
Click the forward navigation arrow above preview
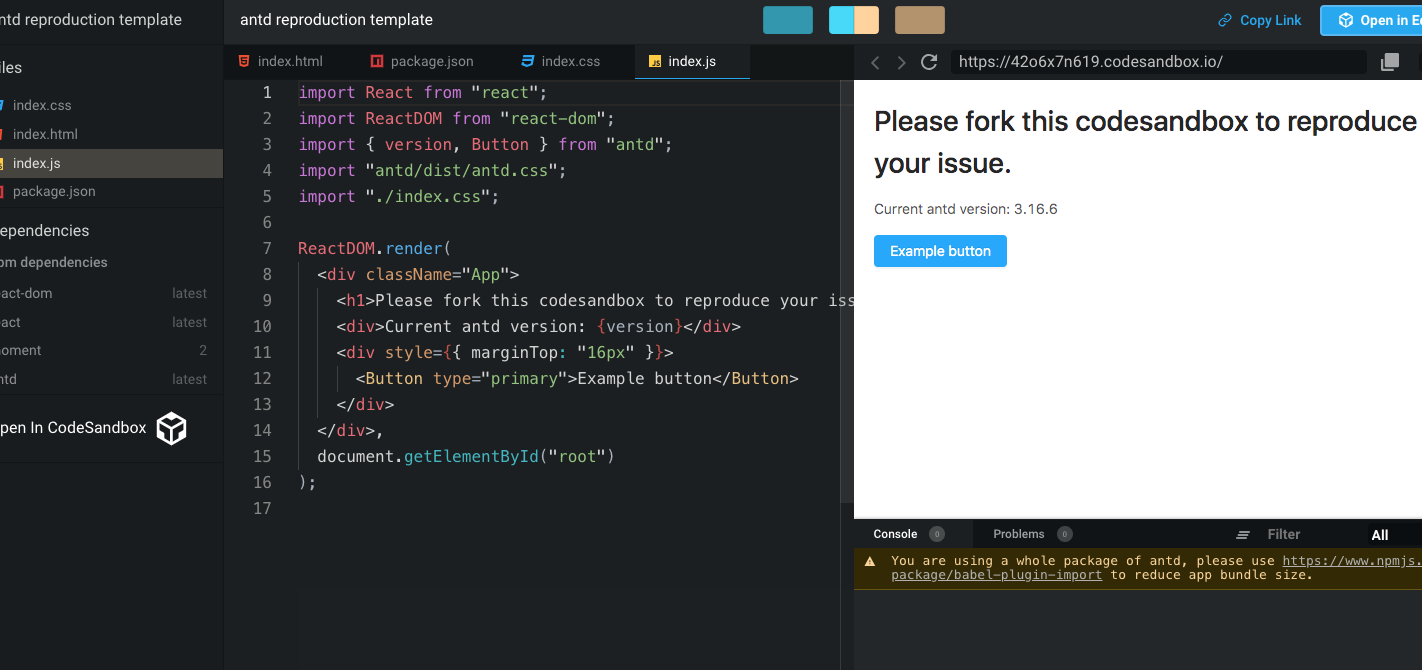click(901, 61)
